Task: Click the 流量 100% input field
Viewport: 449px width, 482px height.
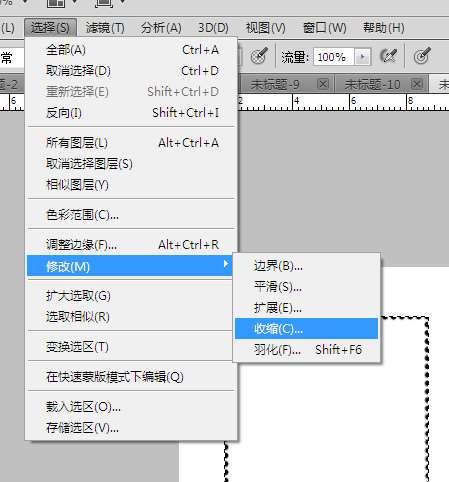Action: point(334,57)
